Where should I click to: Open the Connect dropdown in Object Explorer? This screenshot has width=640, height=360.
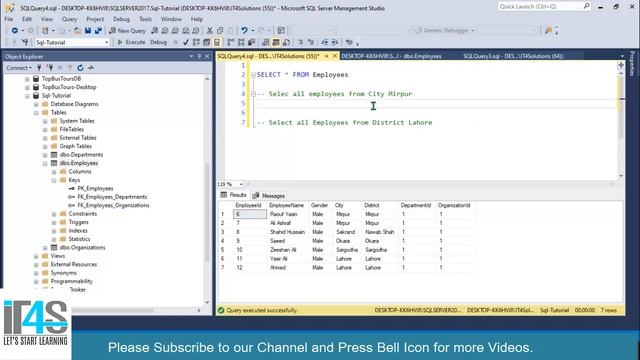click(x=19, y=68)
